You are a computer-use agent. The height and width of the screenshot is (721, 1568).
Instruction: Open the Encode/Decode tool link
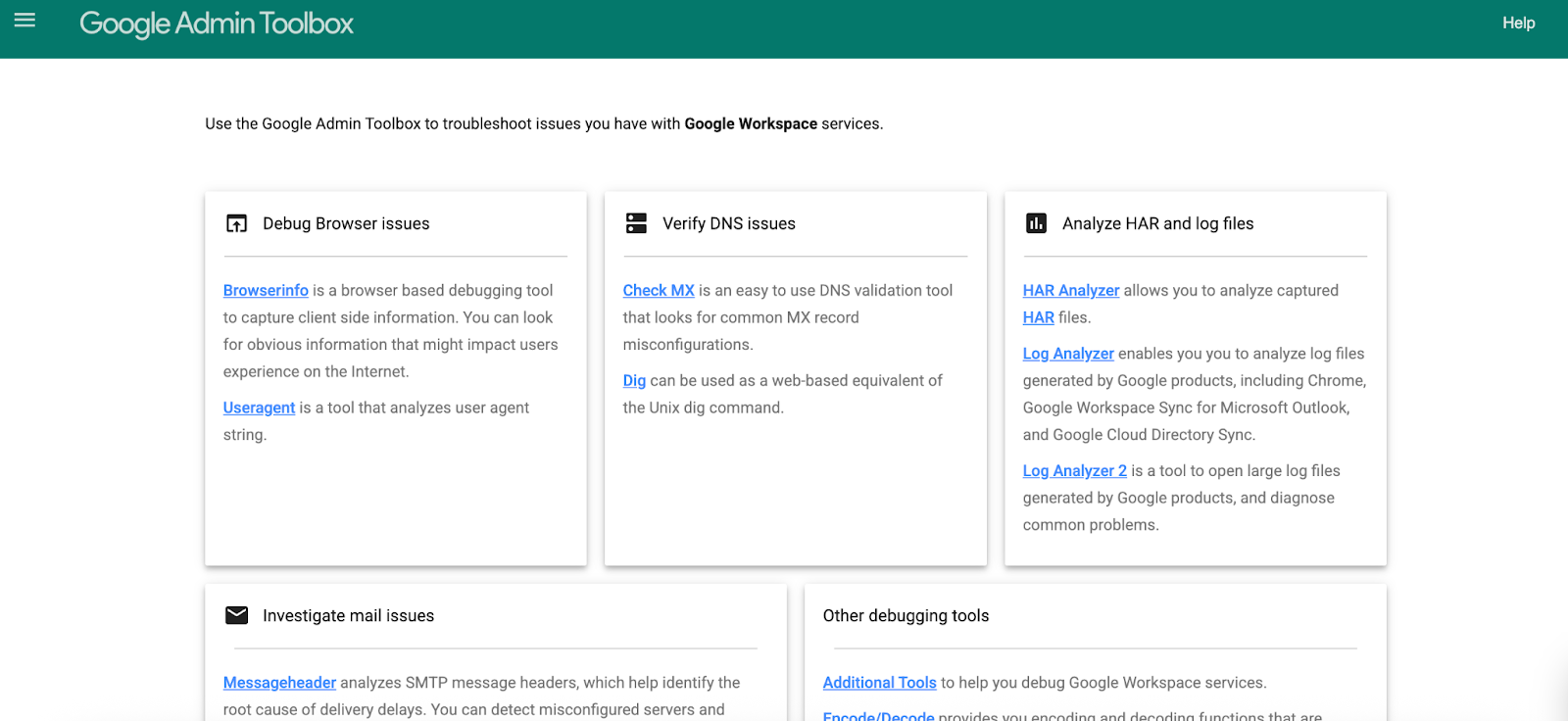879,716
